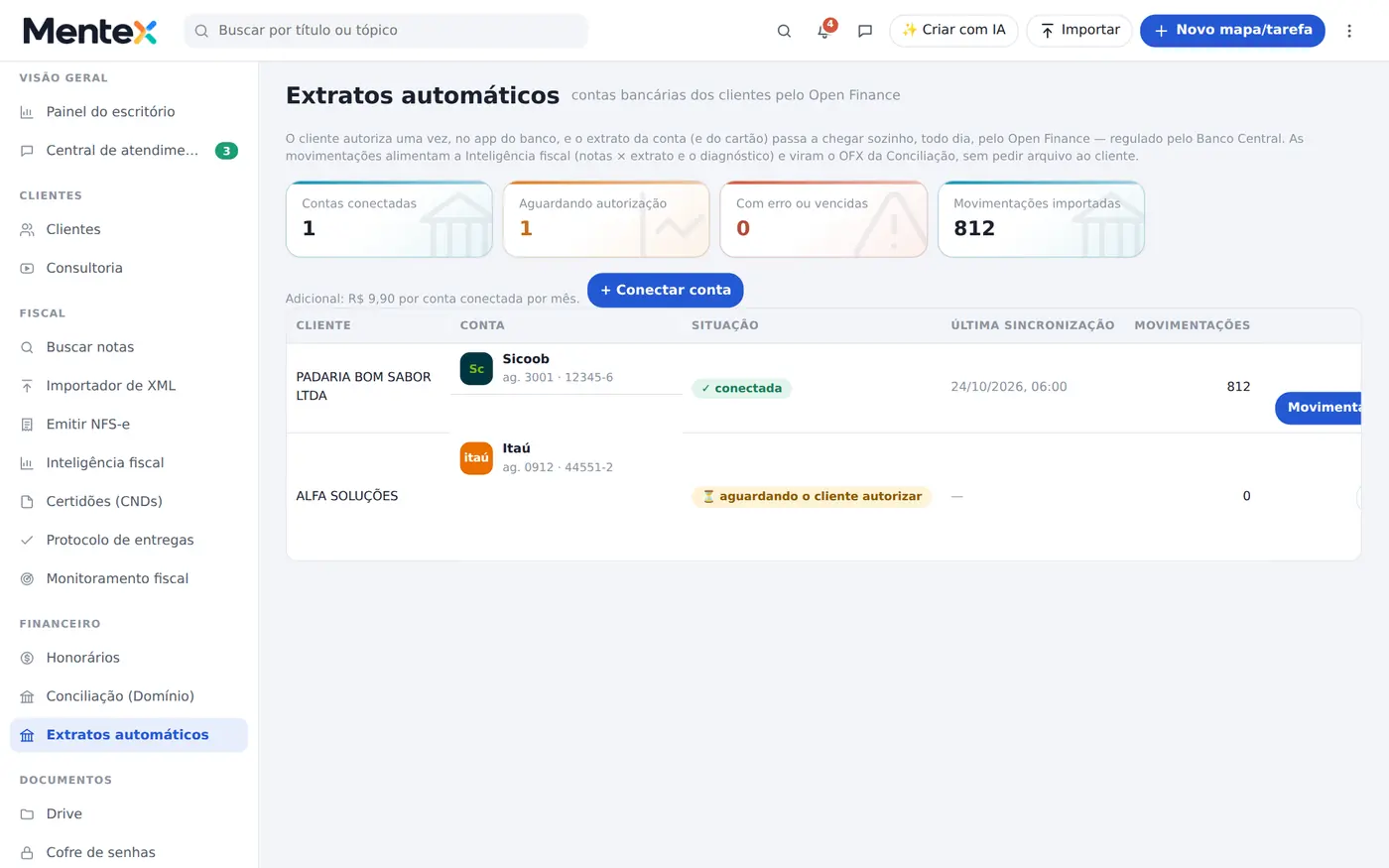Open Protocolo de entregas

coord(129,541)
